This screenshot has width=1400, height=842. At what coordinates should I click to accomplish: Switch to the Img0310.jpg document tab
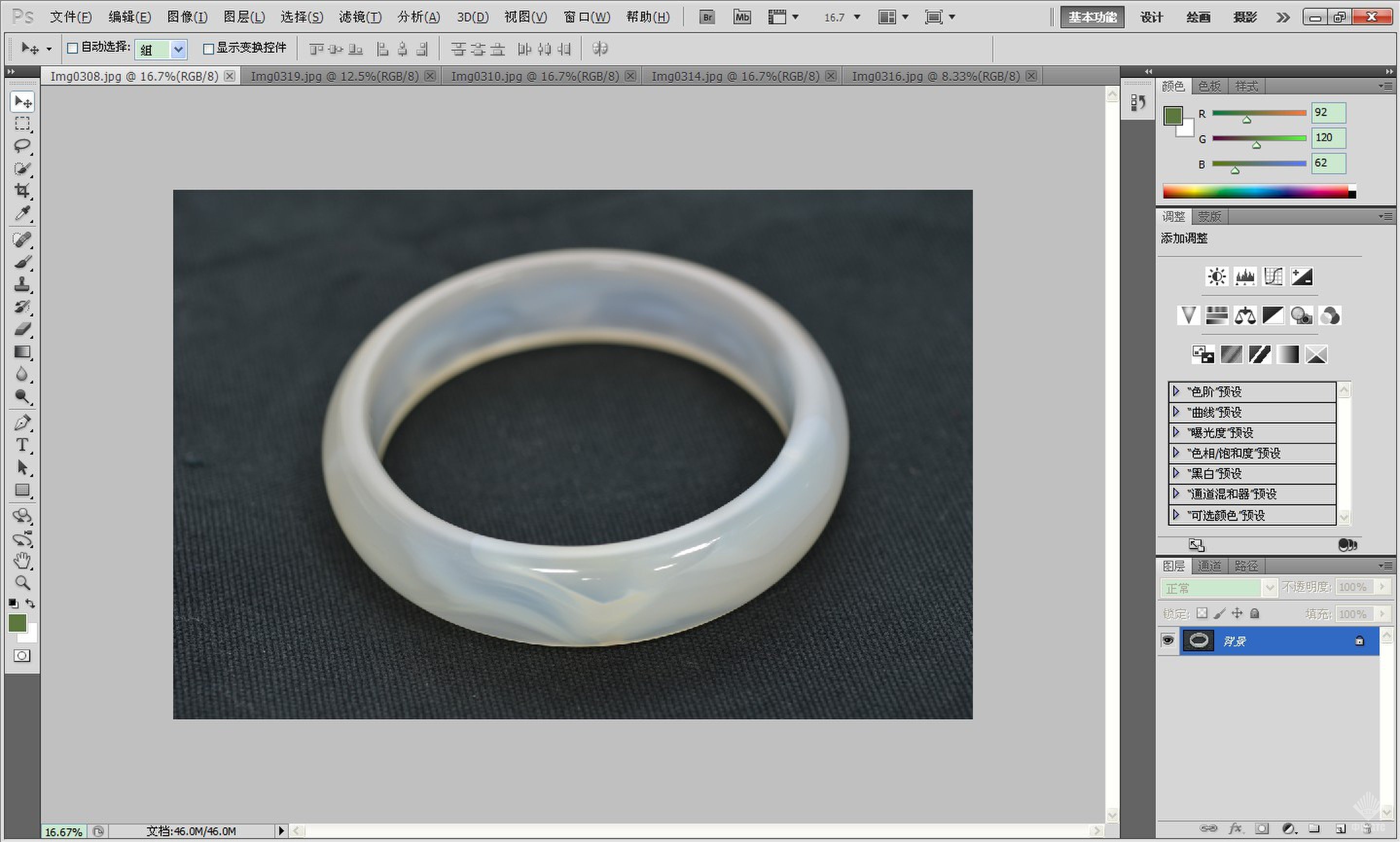[x=534, y=76]
